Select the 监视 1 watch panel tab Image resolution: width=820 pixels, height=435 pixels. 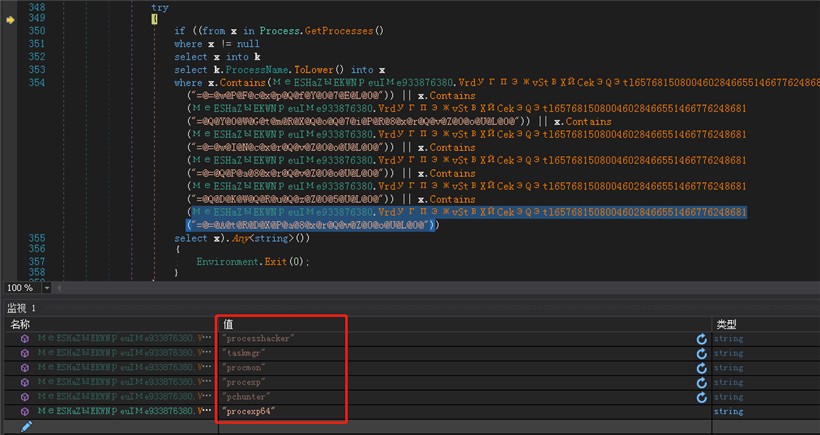click(21, 308)
